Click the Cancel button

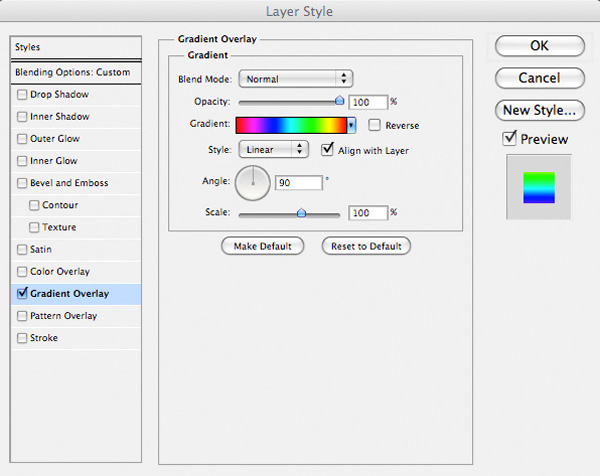pyautogui.click(x=540, y=78)
